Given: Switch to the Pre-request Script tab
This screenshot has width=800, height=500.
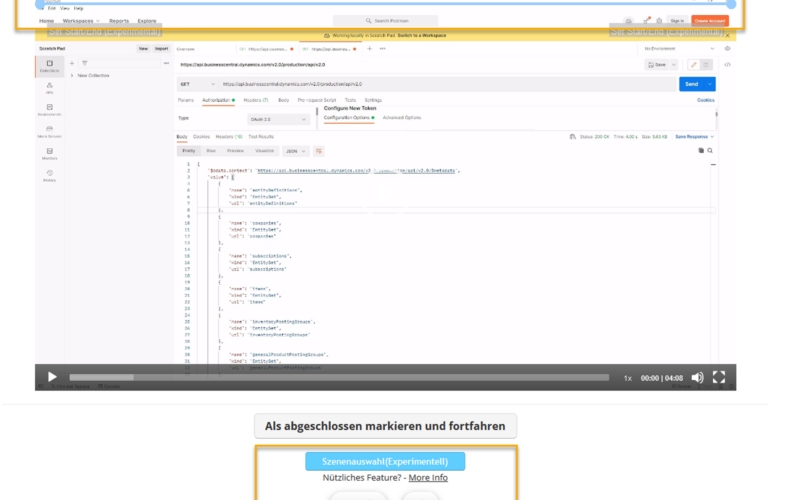Looking at the screenshot, I should point(317,100).
